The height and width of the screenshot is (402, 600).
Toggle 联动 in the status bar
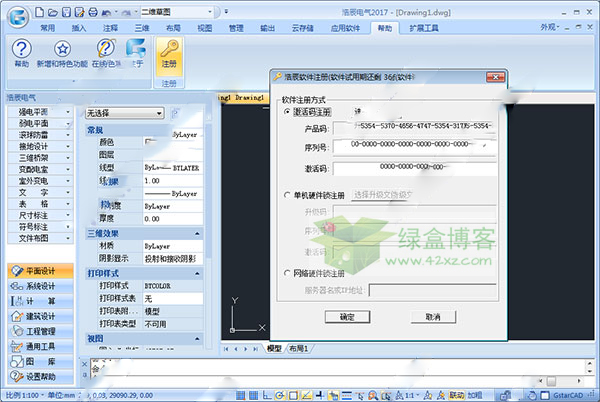(456, 395)
